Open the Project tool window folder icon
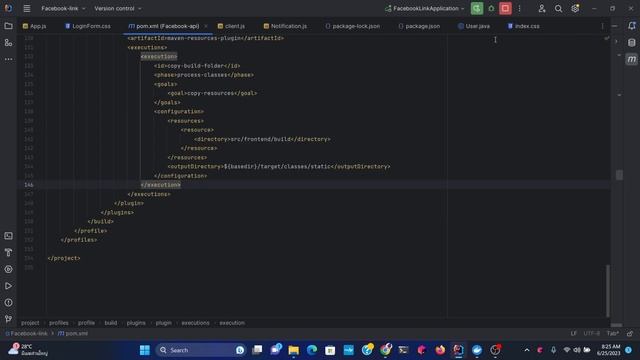This screenshot has height=360, width=640. pyautogui.click(x=8, y=26)
